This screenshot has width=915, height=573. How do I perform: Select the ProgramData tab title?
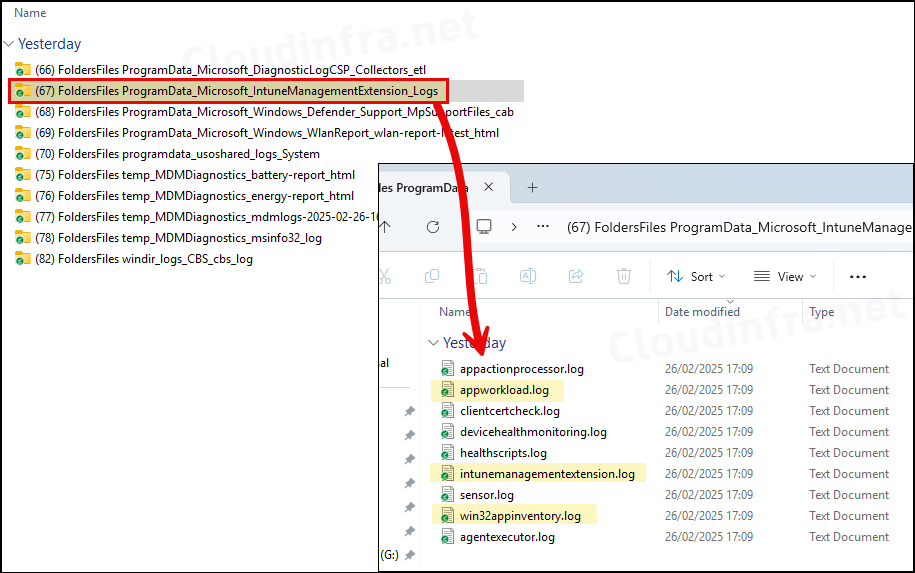point(424,188)
